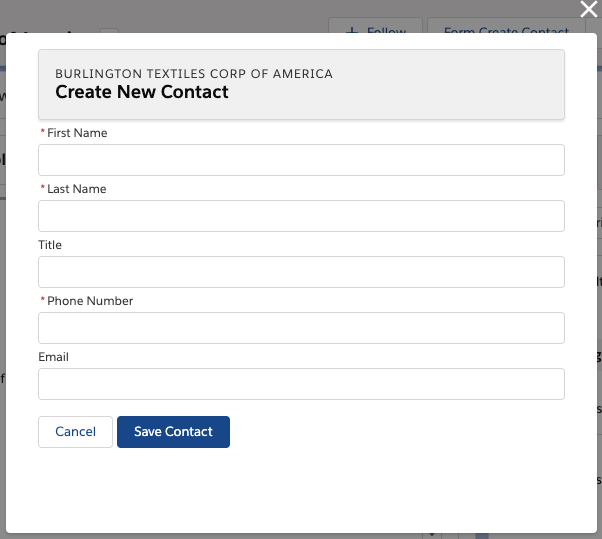Close the Create New Contact dialog
This screenshot has width=602, height=539.
(x=589, y=10)
